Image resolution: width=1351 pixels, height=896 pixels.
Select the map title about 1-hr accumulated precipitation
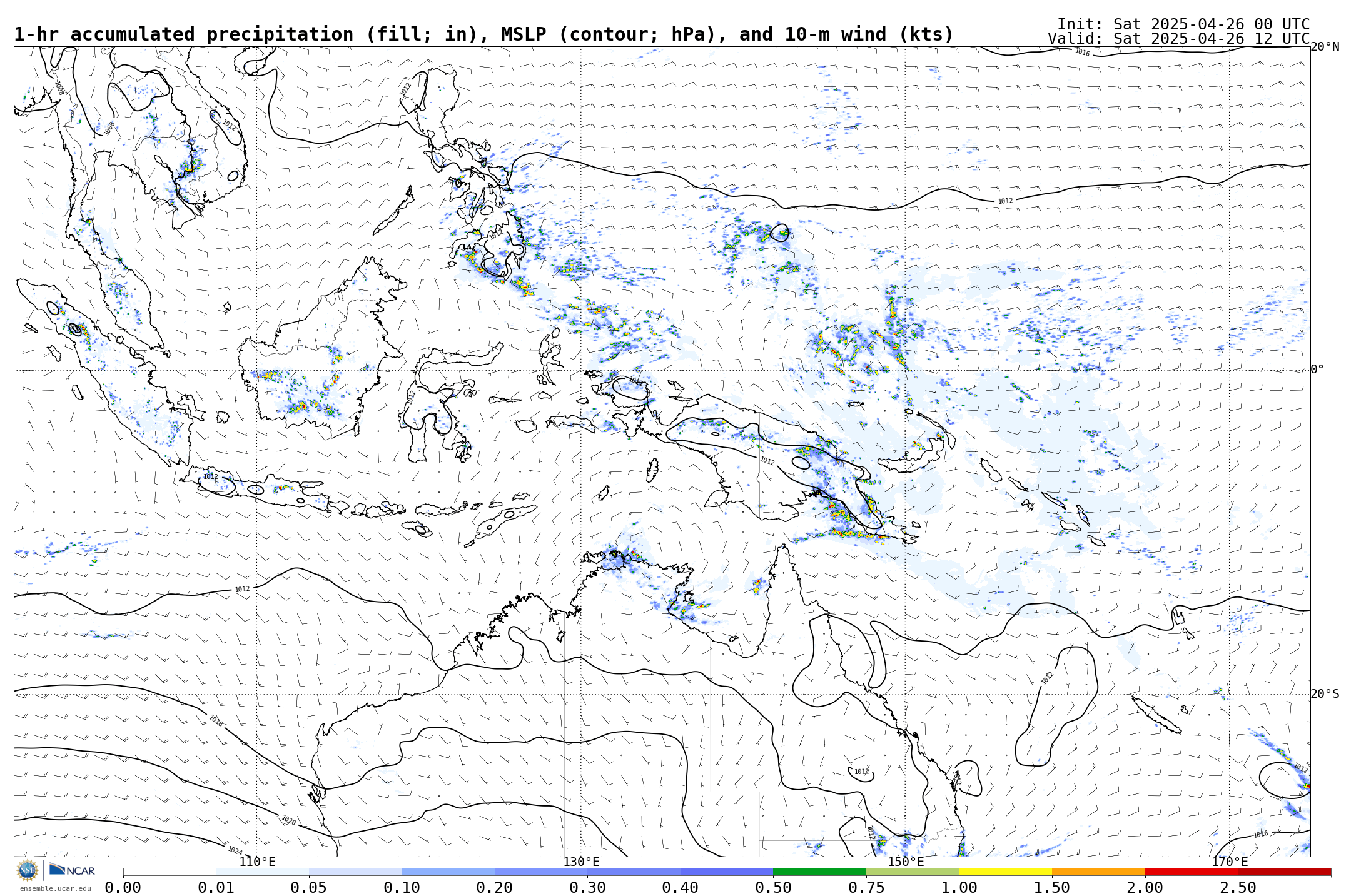point(483,34)
